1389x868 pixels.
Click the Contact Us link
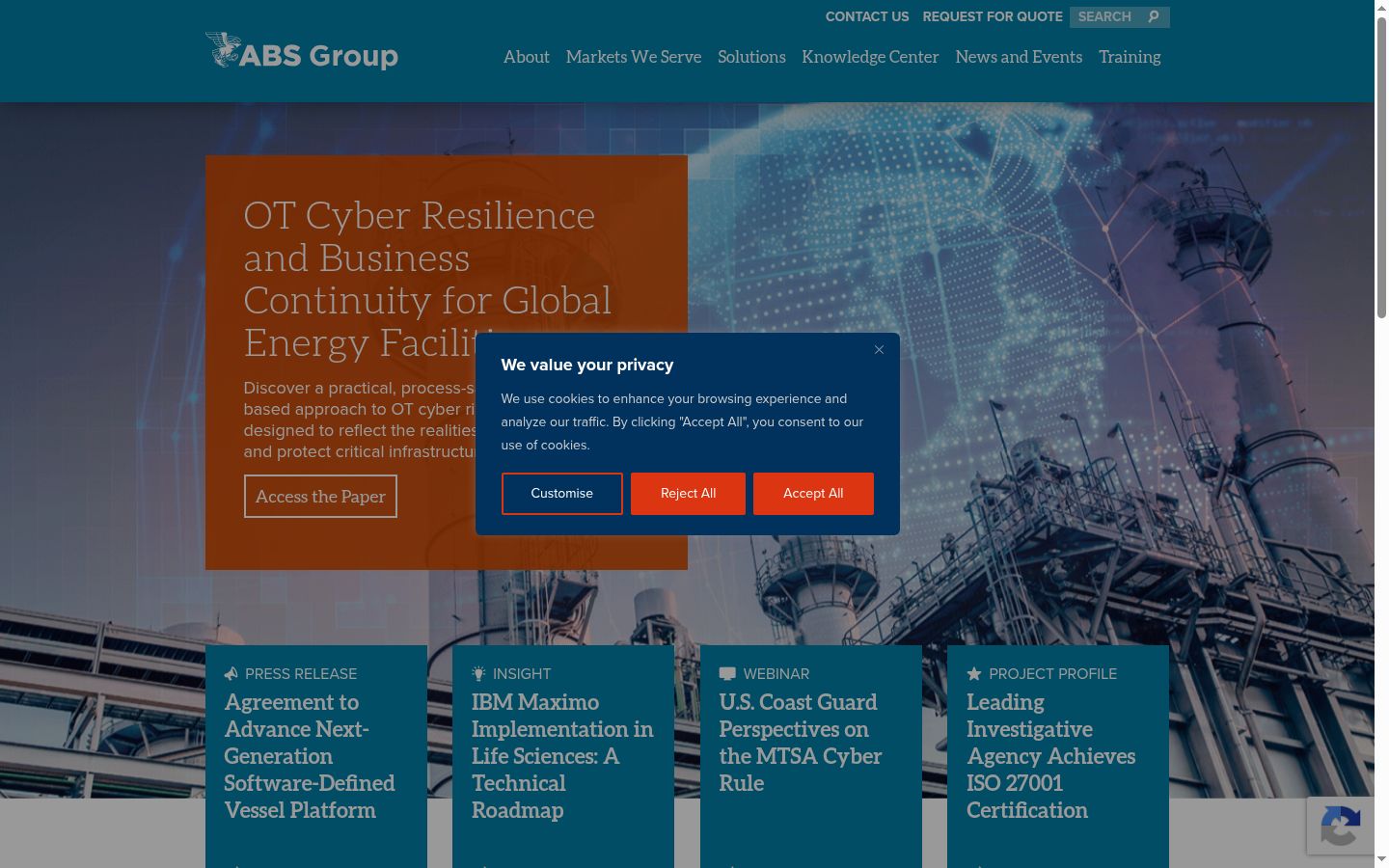(x=867, y=16)
